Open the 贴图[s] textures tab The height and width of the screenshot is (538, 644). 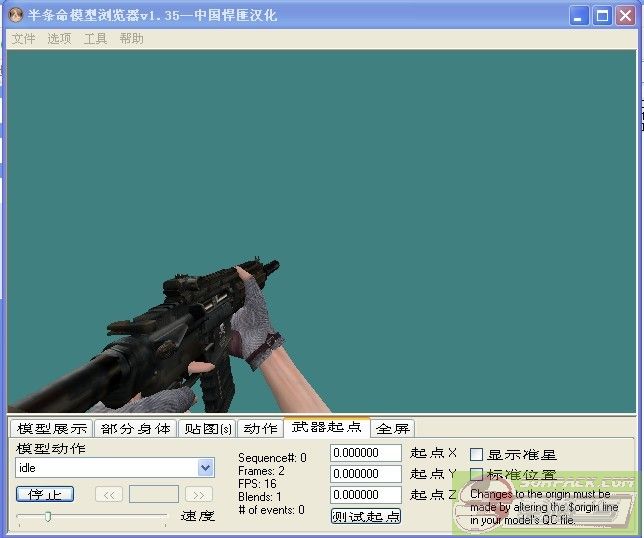[x=208, y=428]
